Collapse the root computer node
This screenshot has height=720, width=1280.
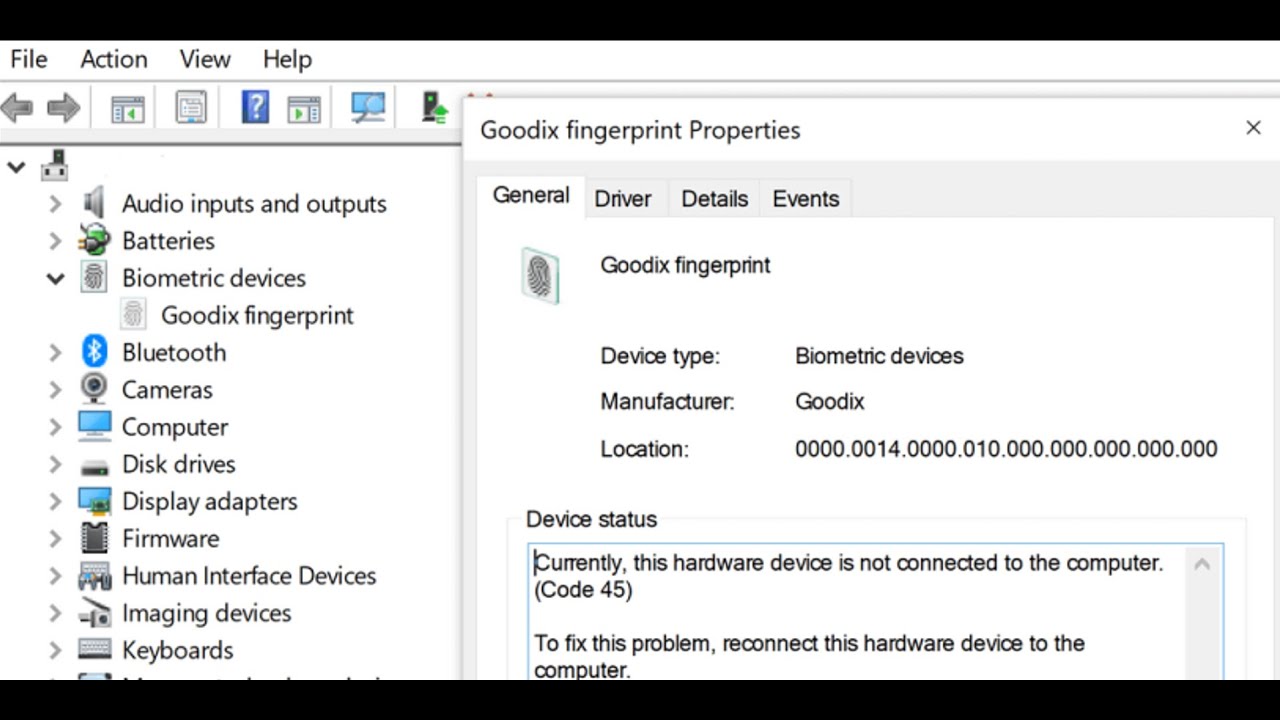coord(16,167)
